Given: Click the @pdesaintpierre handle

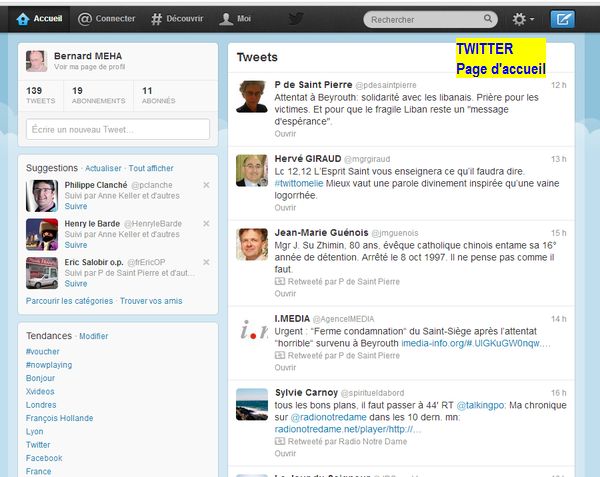Looking at the screenshot, I should click(x=386, y=85).
